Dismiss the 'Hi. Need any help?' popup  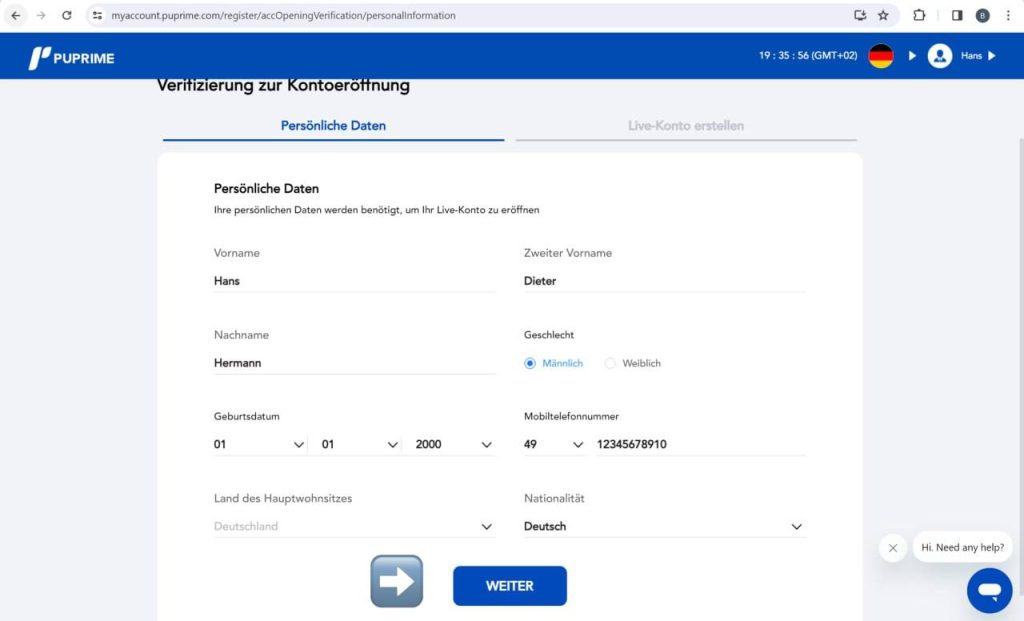coord(893,548)
